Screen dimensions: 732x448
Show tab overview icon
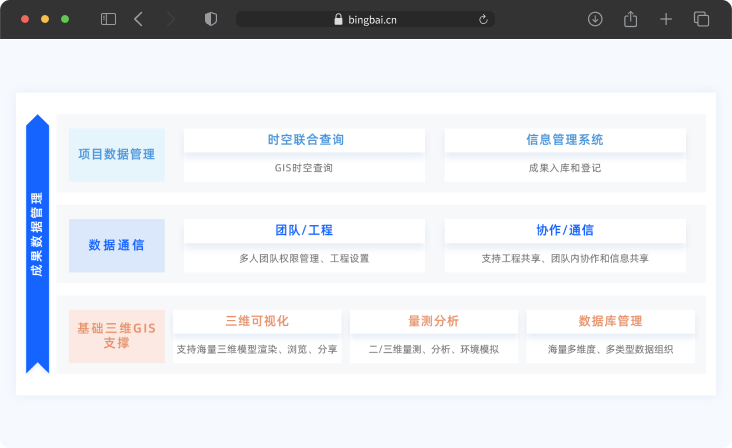(701, 19)
